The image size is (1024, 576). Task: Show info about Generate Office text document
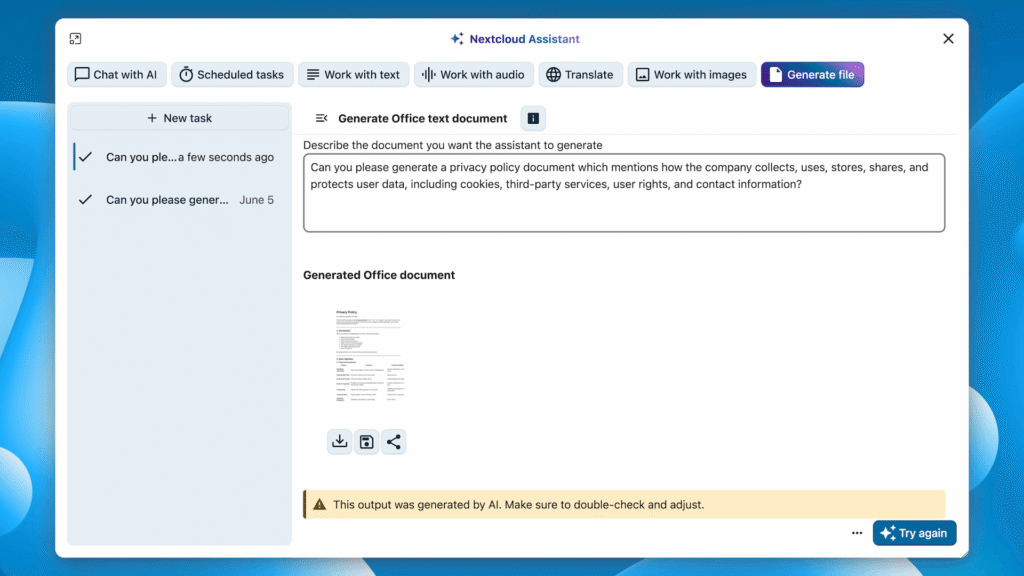(533, 118)
